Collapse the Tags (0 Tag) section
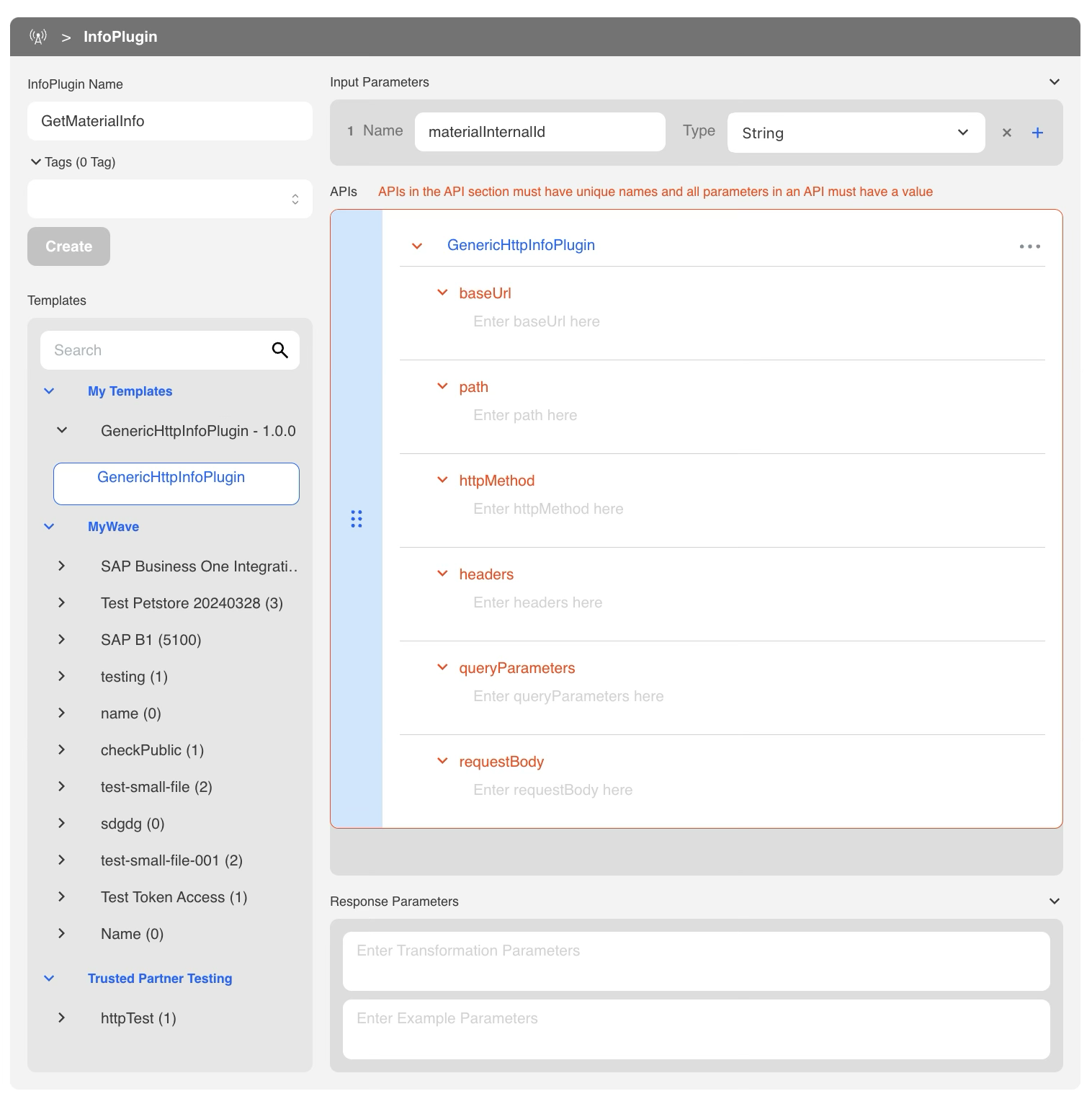The height and width of the screenshot is (1104, 1092). pos(36,162)
